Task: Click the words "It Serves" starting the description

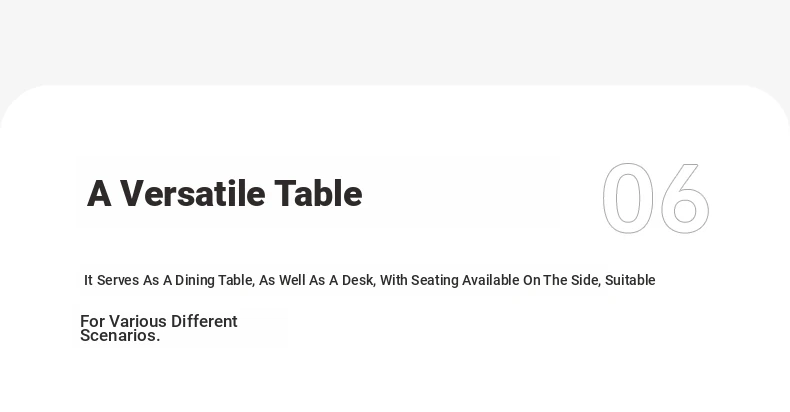Action: pyautogui.click(x=111, y=280)
